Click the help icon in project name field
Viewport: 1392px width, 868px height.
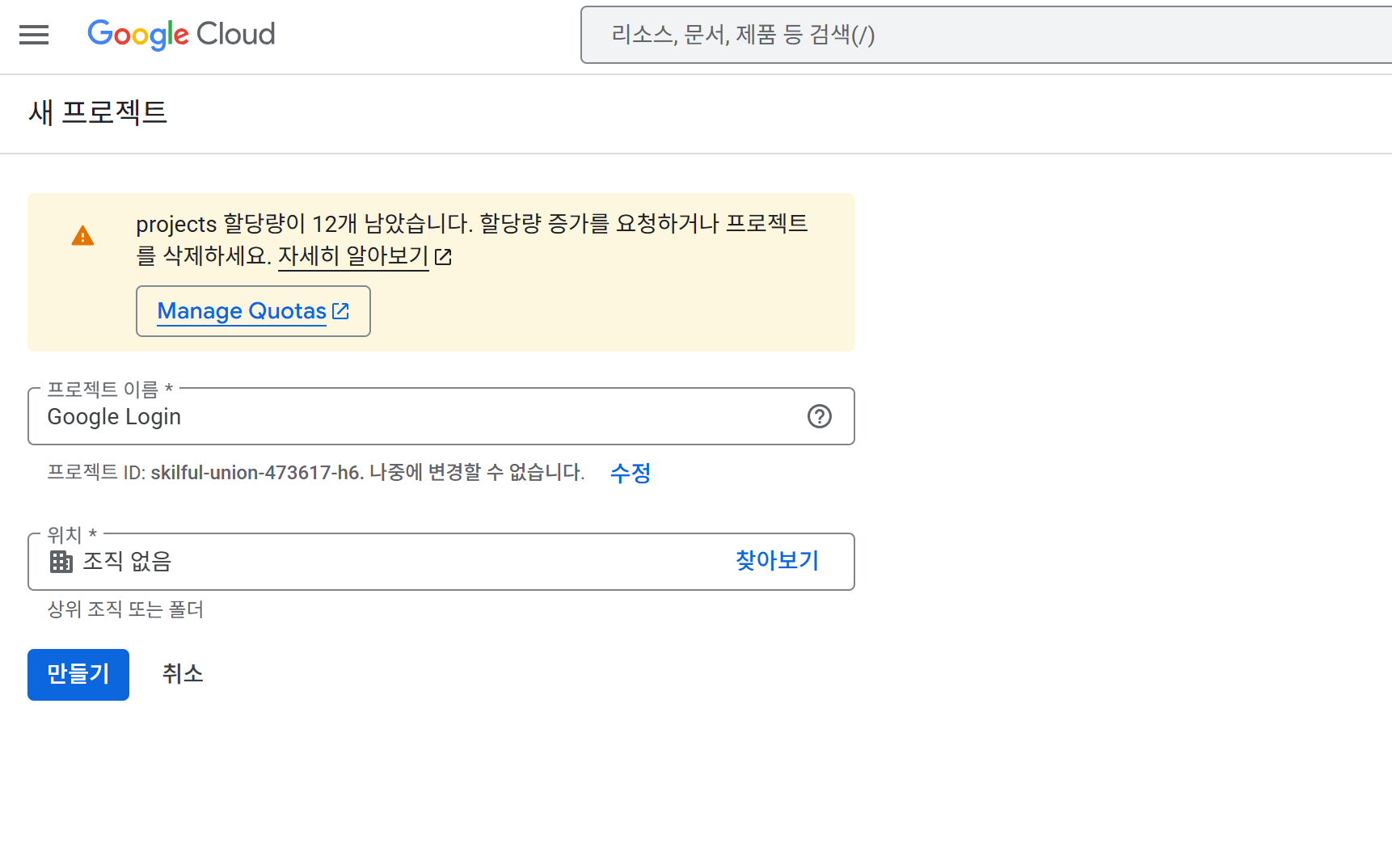point(820,417)
